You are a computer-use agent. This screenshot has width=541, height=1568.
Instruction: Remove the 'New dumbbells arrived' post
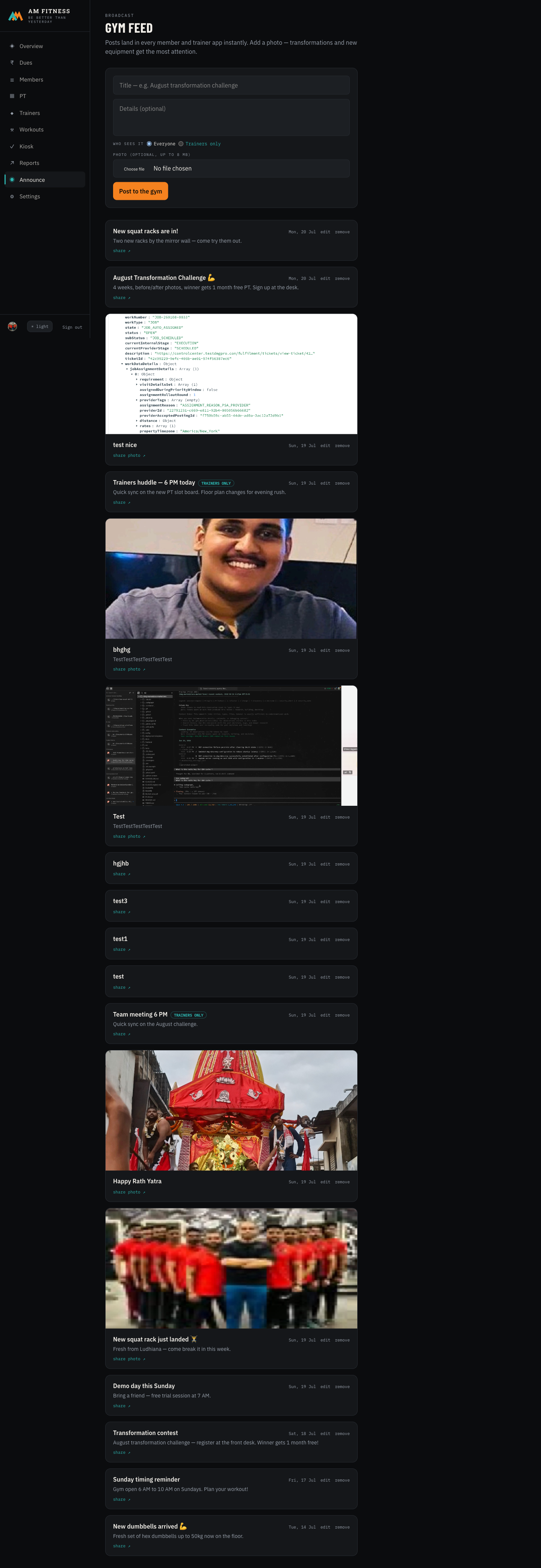[342, 1527]
